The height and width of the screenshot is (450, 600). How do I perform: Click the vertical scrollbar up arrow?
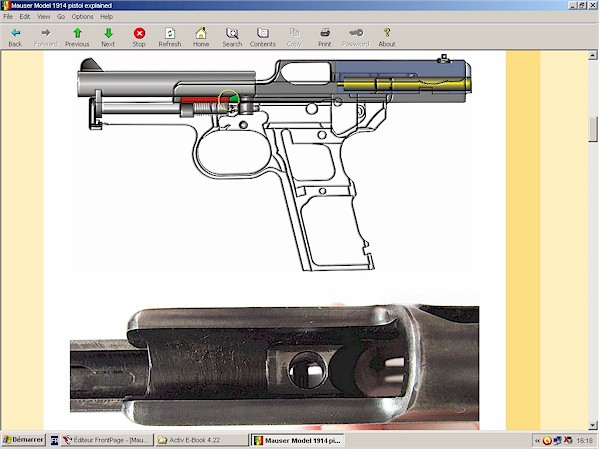tap(593, 56)
